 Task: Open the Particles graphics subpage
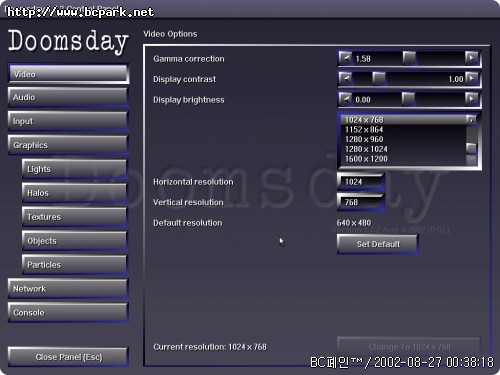point(75,265)
